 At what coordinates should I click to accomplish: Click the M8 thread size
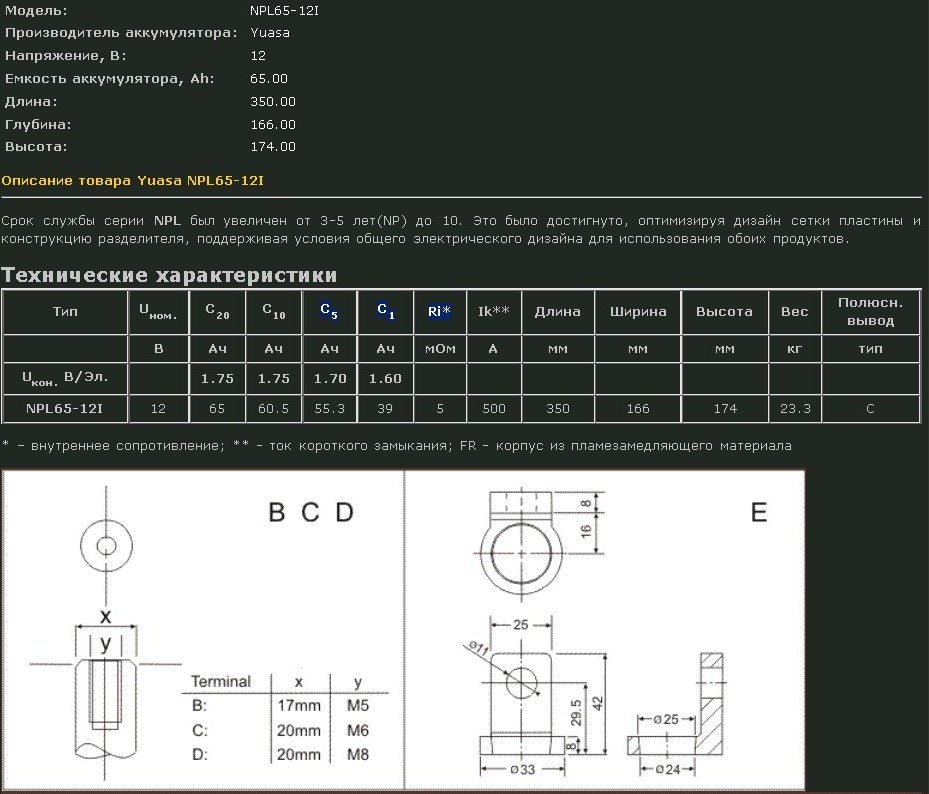point(358,754)
